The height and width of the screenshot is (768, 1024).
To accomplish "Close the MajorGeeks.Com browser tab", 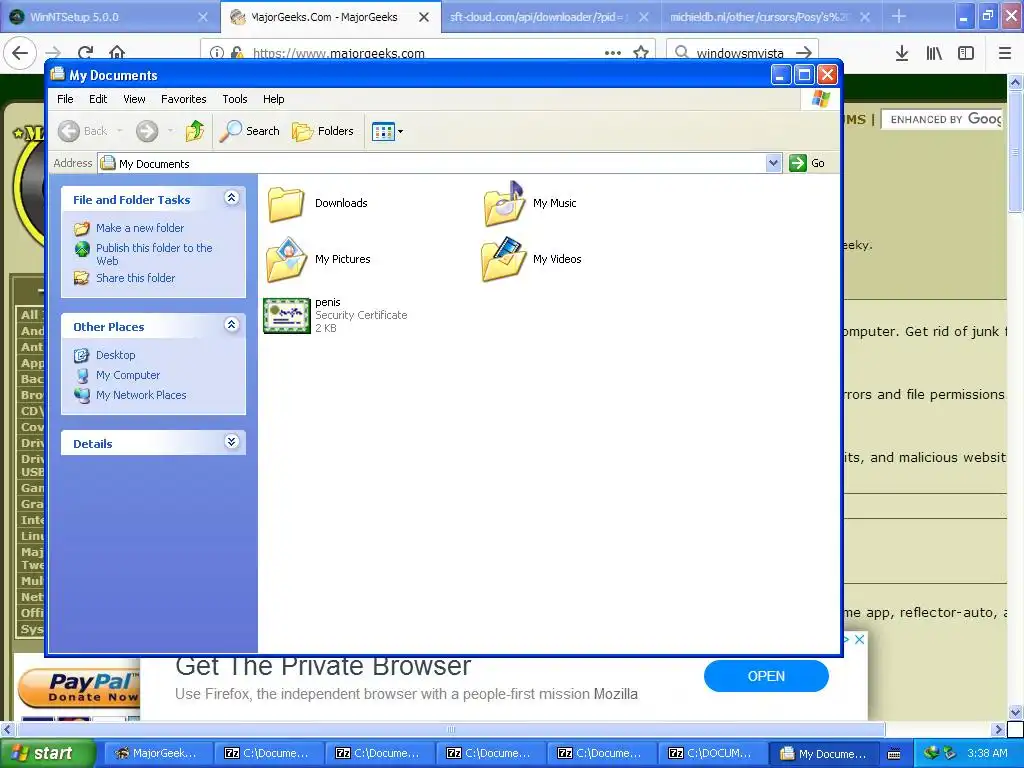I will pos(424,17).
